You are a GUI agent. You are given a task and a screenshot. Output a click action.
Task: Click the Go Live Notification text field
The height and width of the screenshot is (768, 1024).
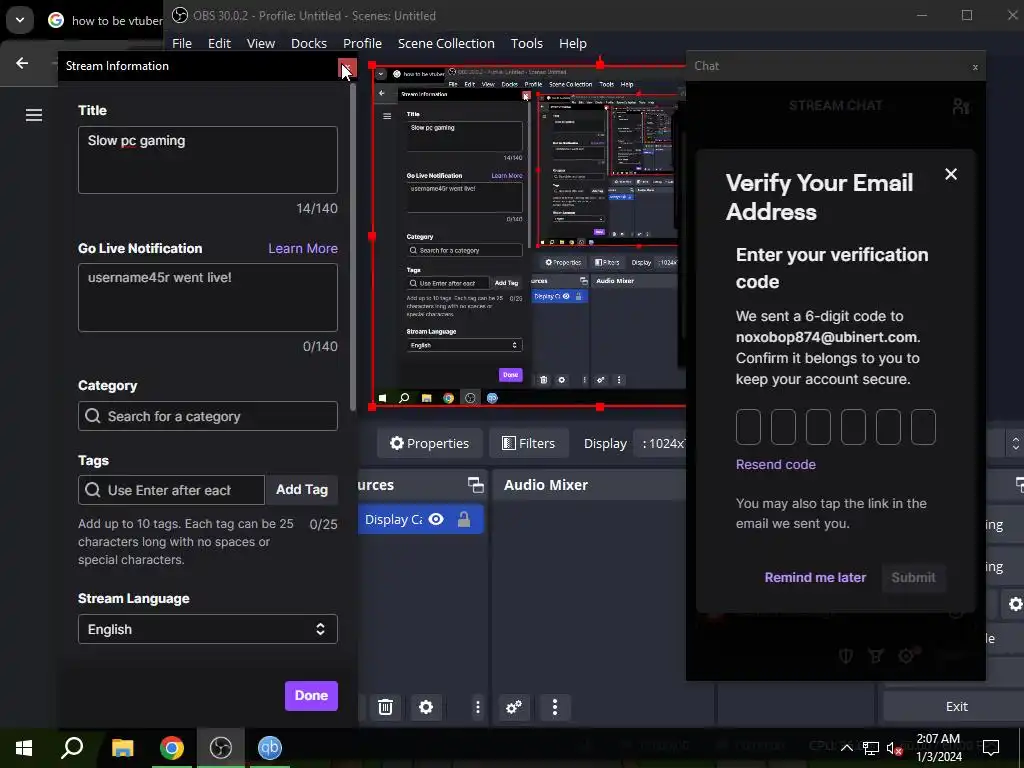(208, 297)
